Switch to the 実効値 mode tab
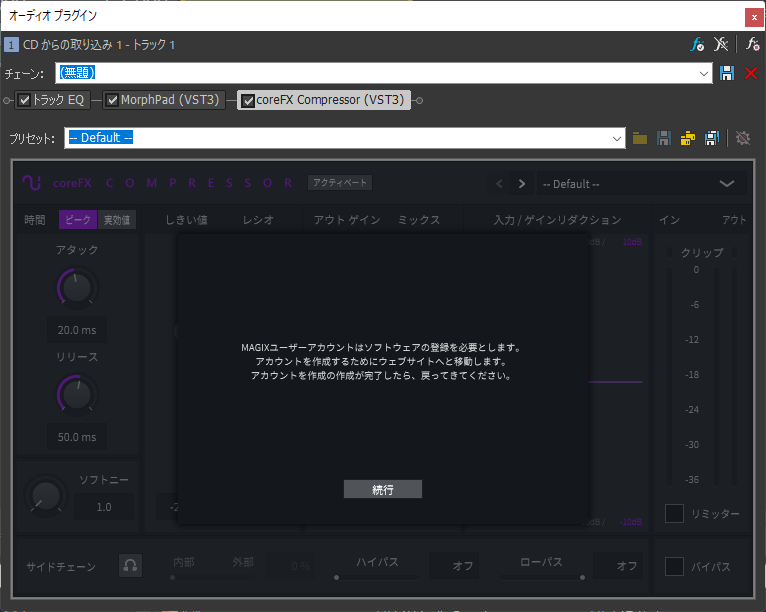 click(x=118, y=220)
